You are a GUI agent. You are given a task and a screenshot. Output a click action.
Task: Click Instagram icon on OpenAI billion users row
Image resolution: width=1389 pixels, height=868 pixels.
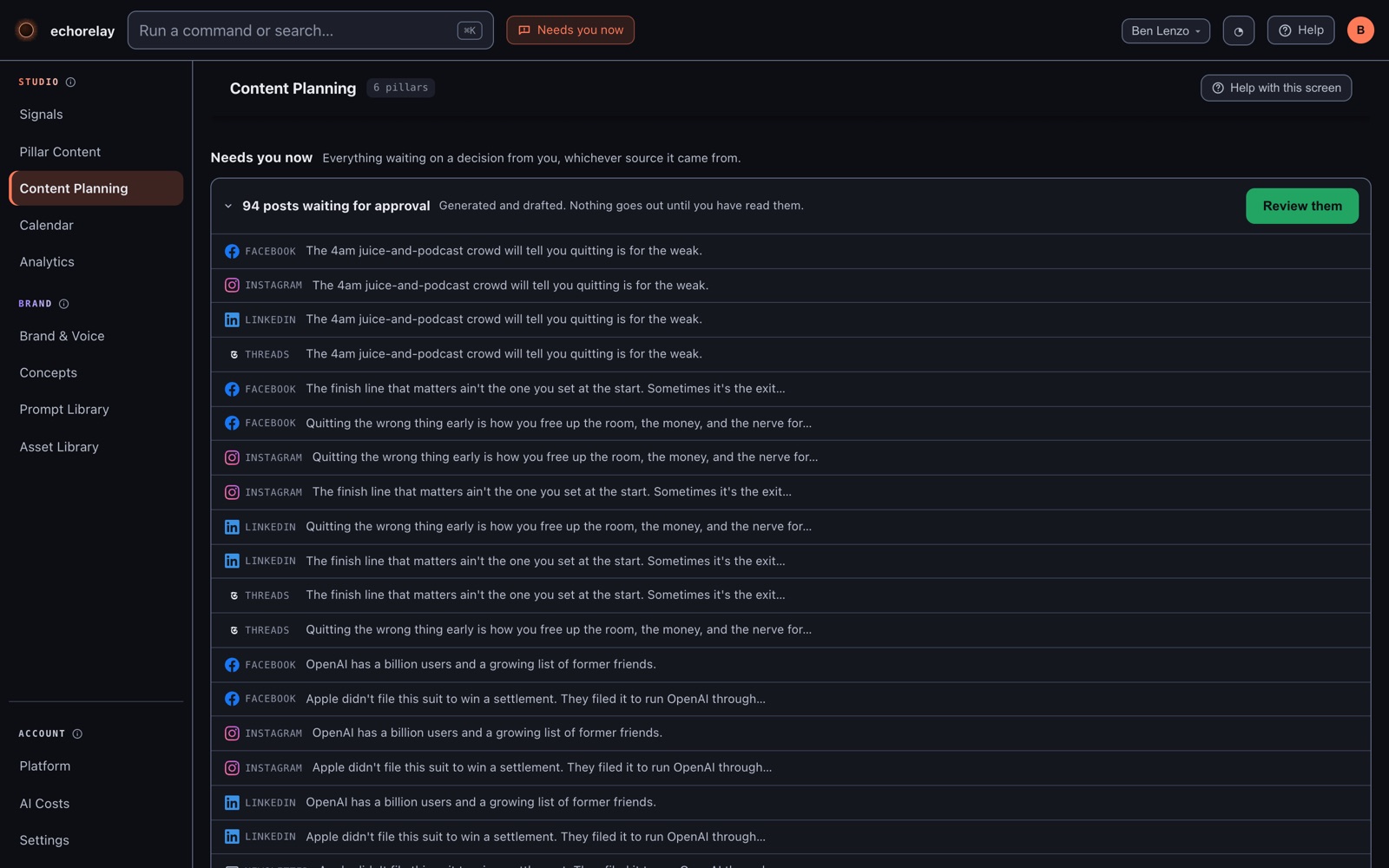tap(232, 733)
